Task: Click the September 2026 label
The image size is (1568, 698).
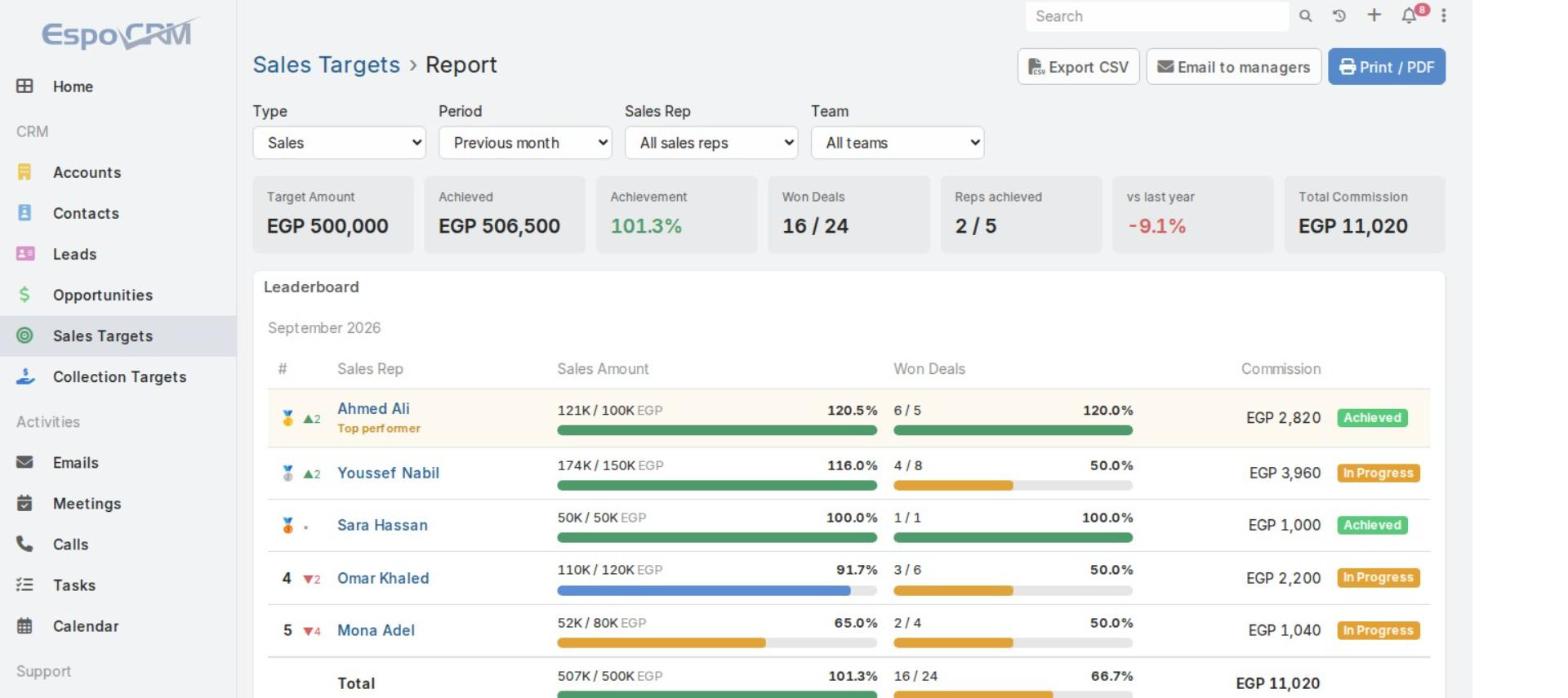Action: point(324,328)
